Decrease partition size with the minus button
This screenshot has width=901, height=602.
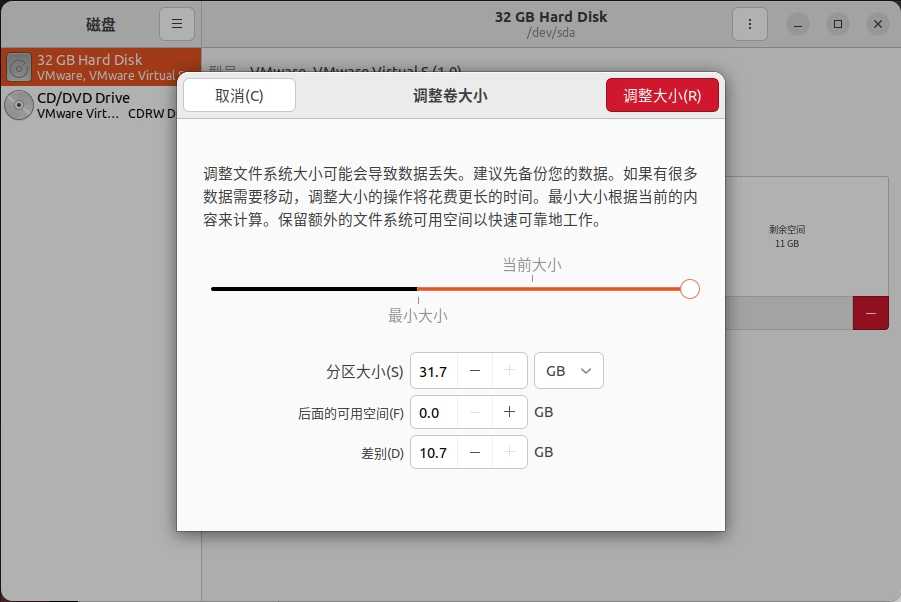tap(475, 371)
